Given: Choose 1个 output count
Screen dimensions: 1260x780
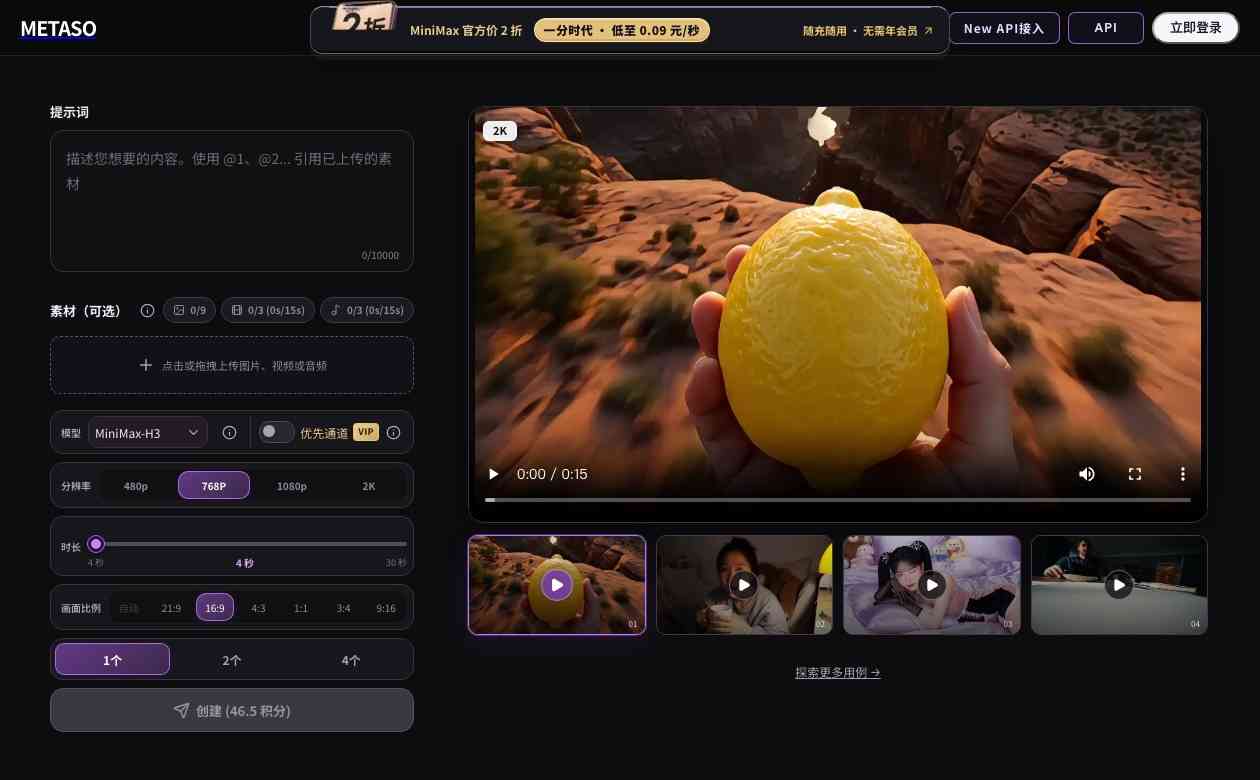Looking at the screenshot, I should 112,660.
